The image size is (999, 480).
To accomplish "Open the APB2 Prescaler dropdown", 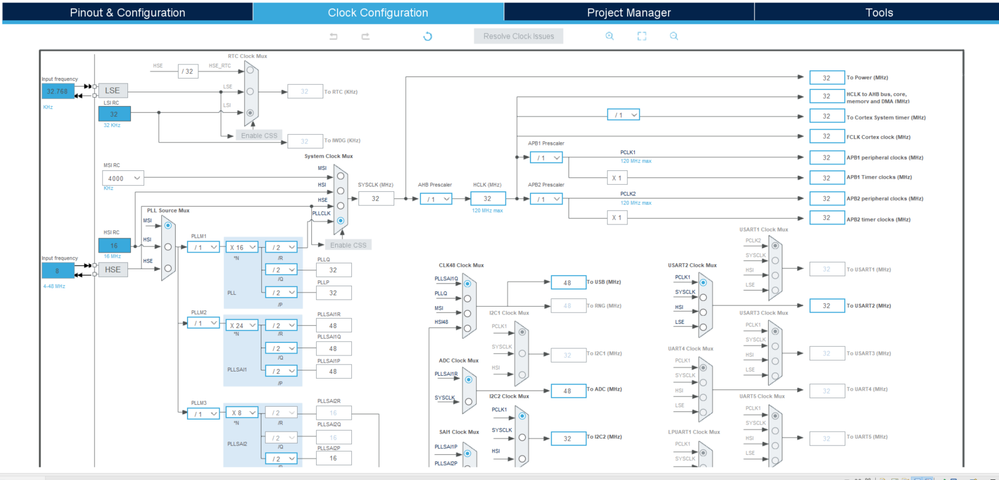I will tap(546, 199).
